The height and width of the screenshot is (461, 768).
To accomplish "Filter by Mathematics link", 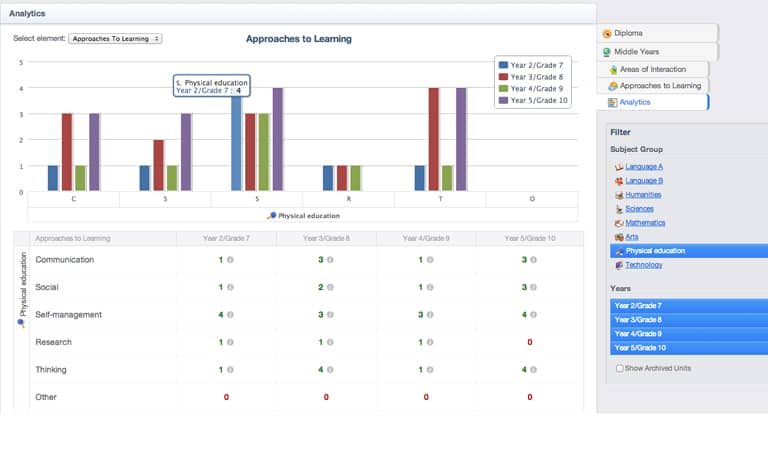I will pos(645,222).
